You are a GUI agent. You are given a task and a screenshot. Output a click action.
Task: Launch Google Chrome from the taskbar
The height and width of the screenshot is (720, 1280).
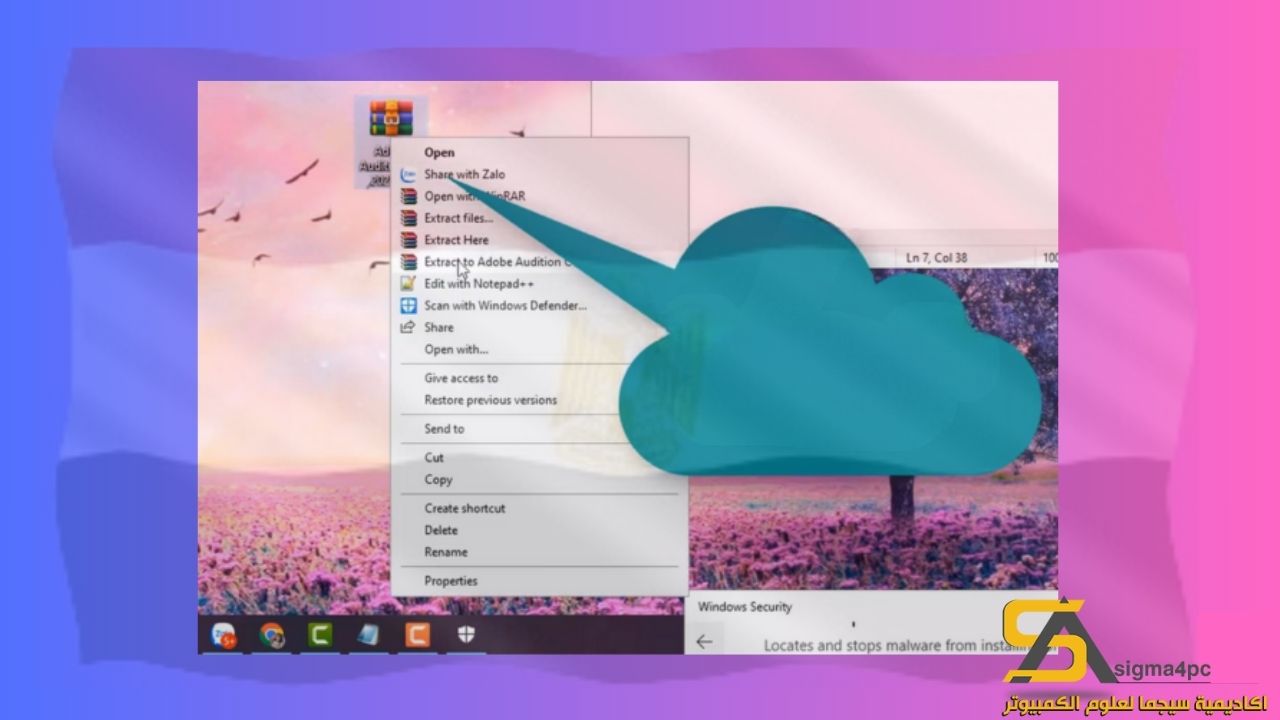click(x=271, y=635)
